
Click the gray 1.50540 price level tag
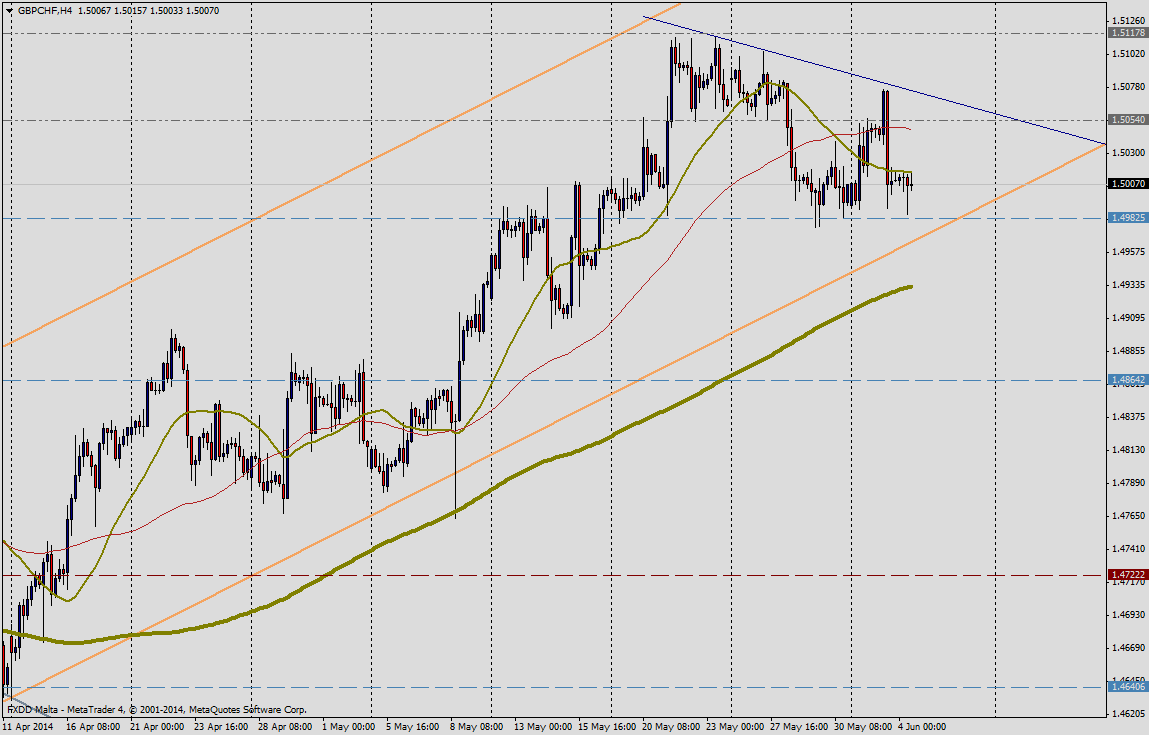click(1127, 120)
